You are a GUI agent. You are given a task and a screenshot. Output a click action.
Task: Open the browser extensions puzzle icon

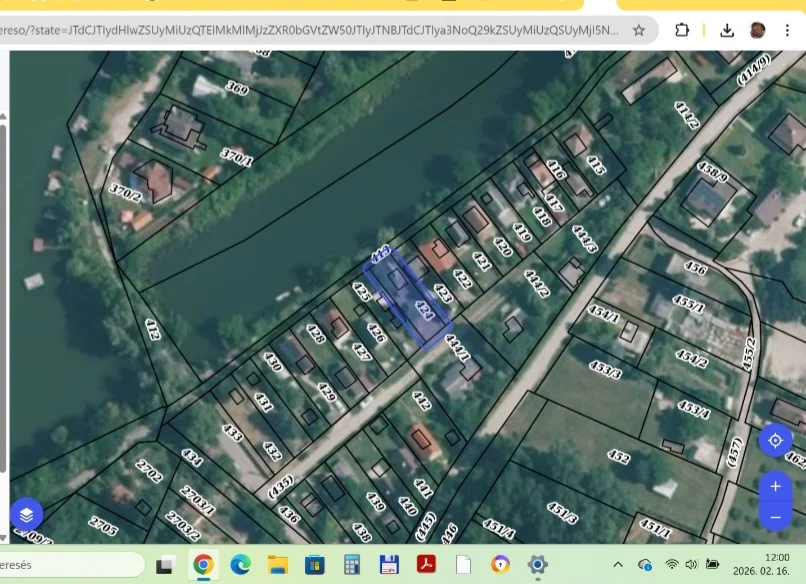click(x=682, y=30)
